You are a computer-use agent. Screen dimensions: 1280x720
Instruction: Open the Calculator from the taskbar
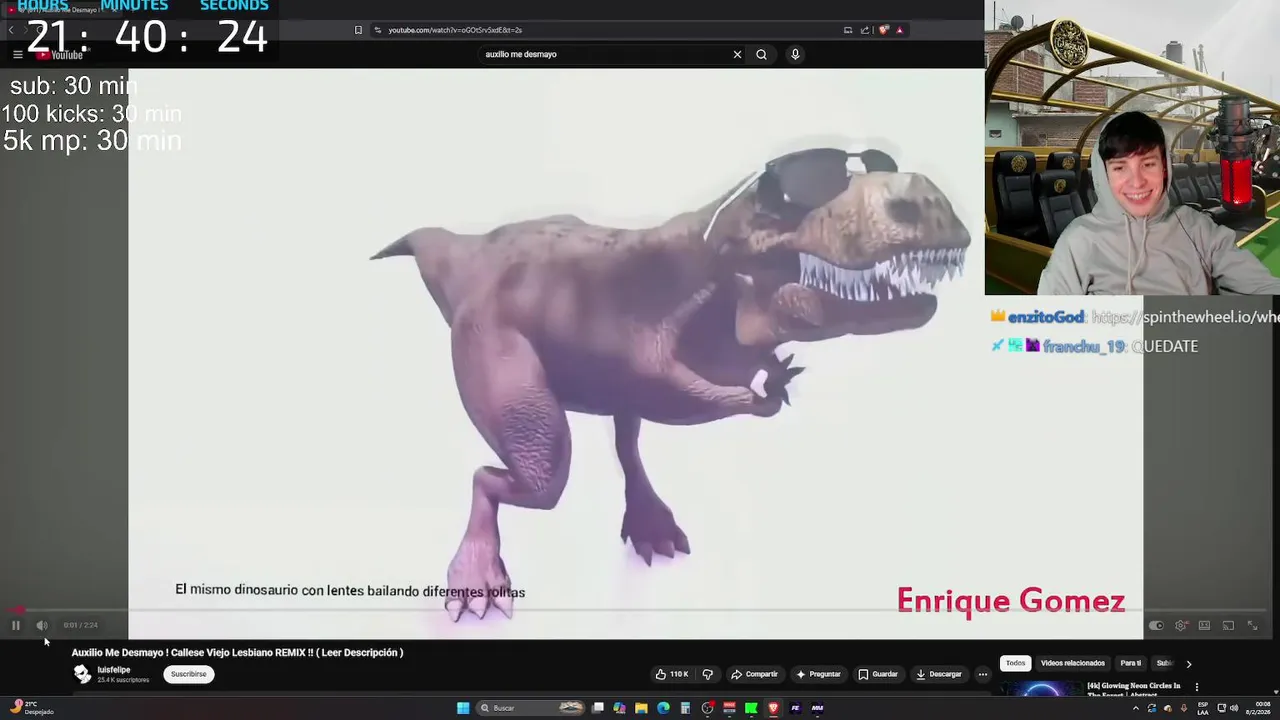[685, 708]
